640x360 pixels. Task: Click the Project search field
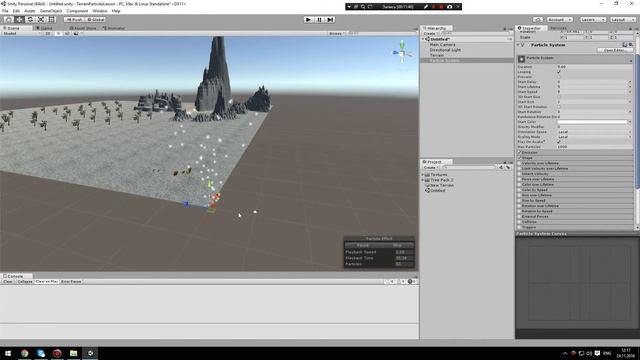click(x=469, y=167)
